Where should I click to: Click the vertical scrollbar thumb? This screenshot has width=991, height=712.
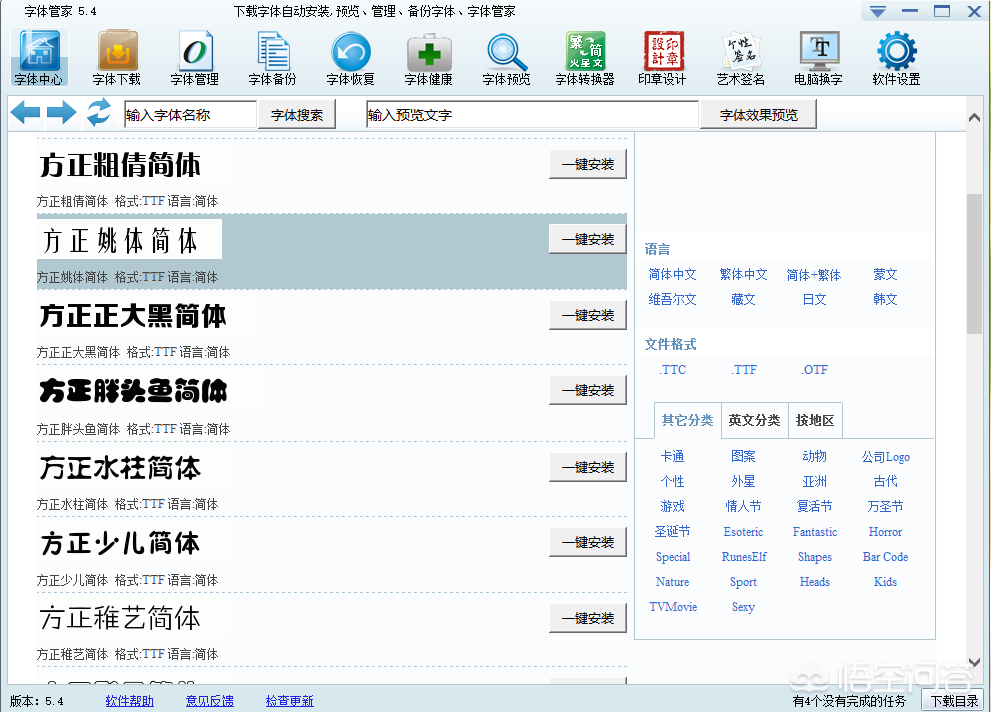pyautogui.click(x=975, y=264)
